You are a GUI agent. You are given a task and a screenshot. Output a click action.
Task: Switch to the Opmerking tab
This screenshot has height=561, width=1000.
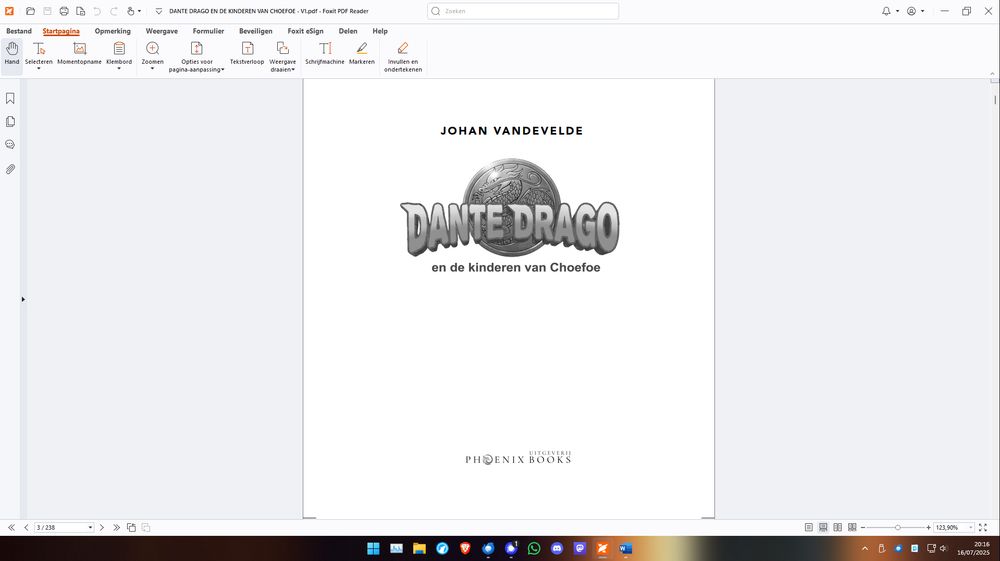tap(112, 31)
